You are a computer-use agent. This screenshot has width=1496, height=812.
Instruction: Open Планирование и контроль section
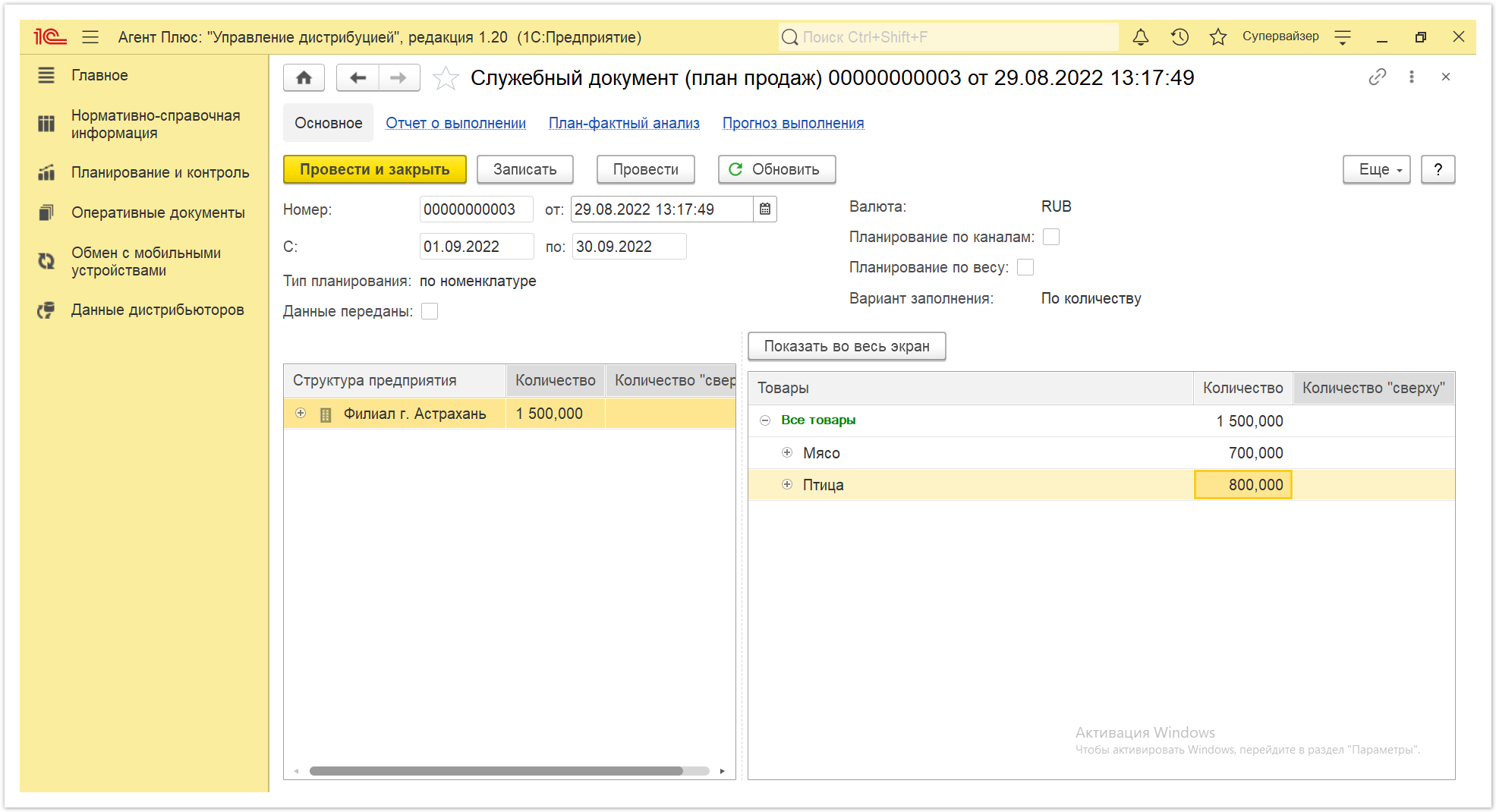(x=160, y=172)
